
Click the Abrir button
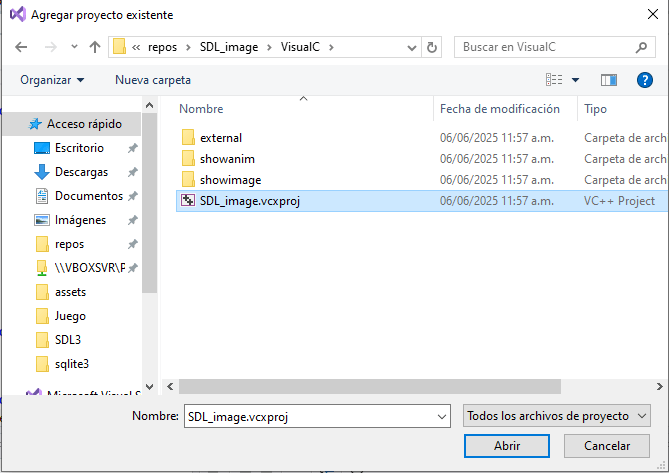(x=507, y=446)
